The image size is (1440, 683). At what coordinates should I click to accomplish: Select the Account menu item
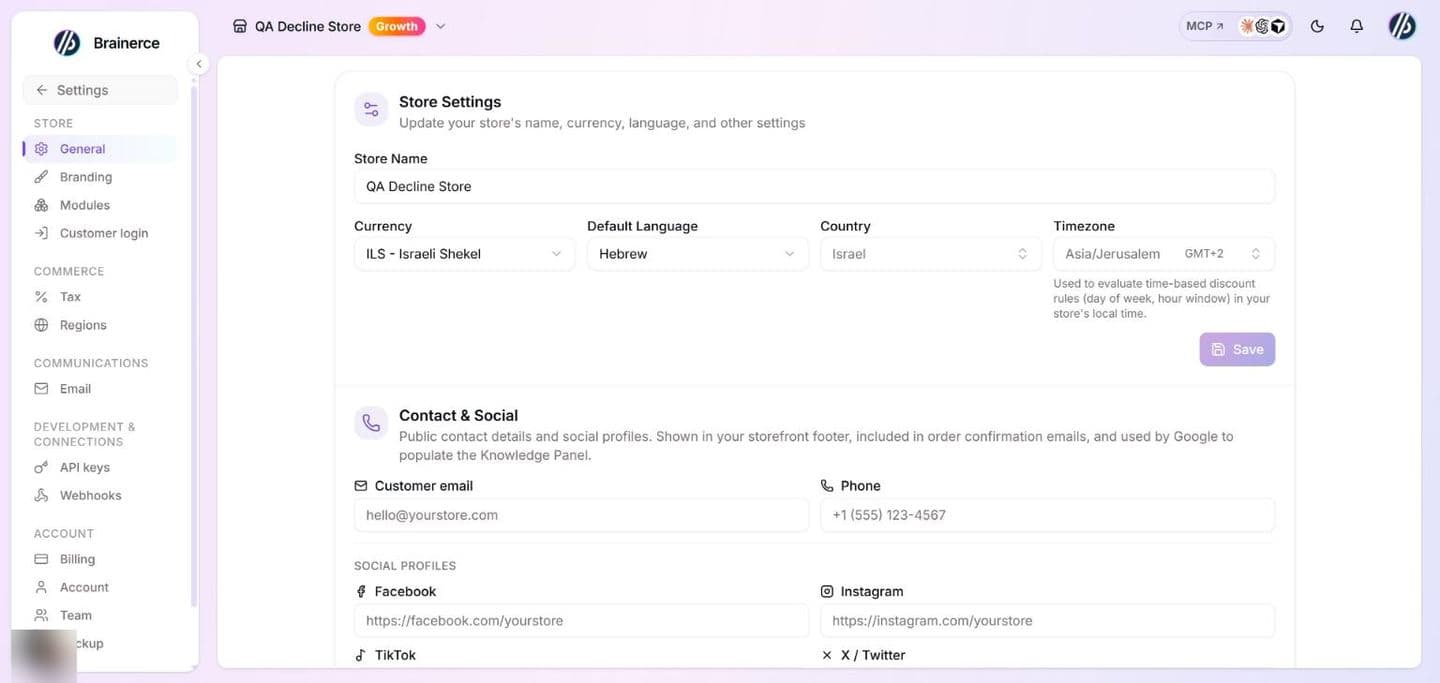coord(100,587)
